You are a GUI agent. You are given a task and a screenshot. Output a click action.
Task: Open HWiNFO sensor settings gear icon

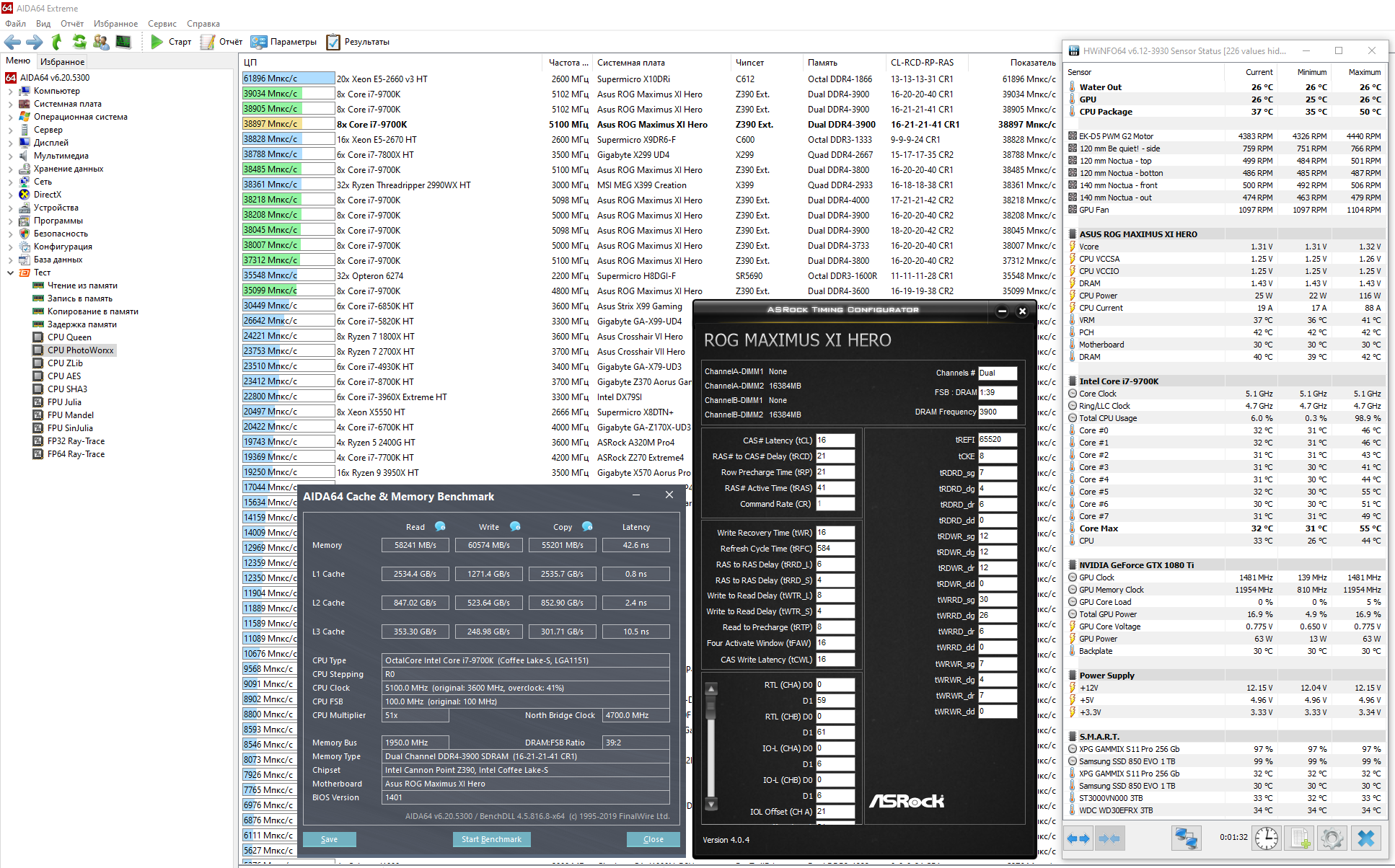pos(1332,838)
